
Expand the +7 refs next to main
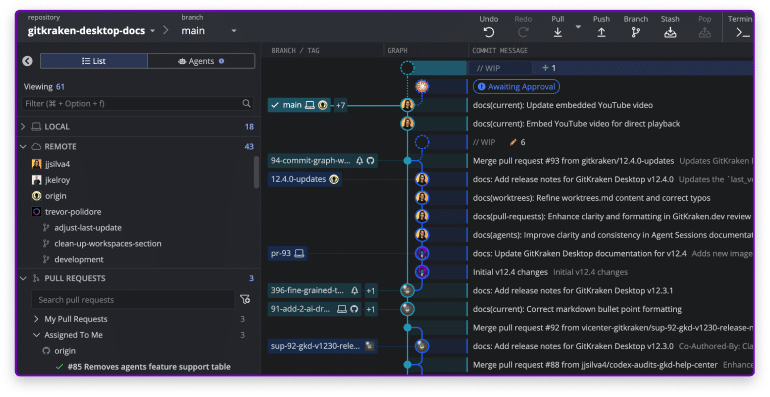coord(340,105)
